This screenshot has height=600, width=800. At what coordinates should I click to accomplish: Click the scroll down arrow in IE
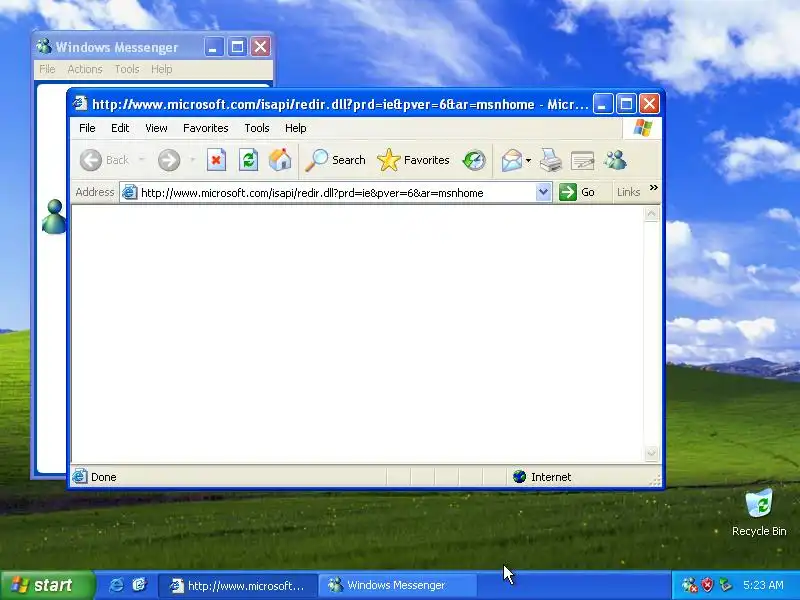pos(651,453)
